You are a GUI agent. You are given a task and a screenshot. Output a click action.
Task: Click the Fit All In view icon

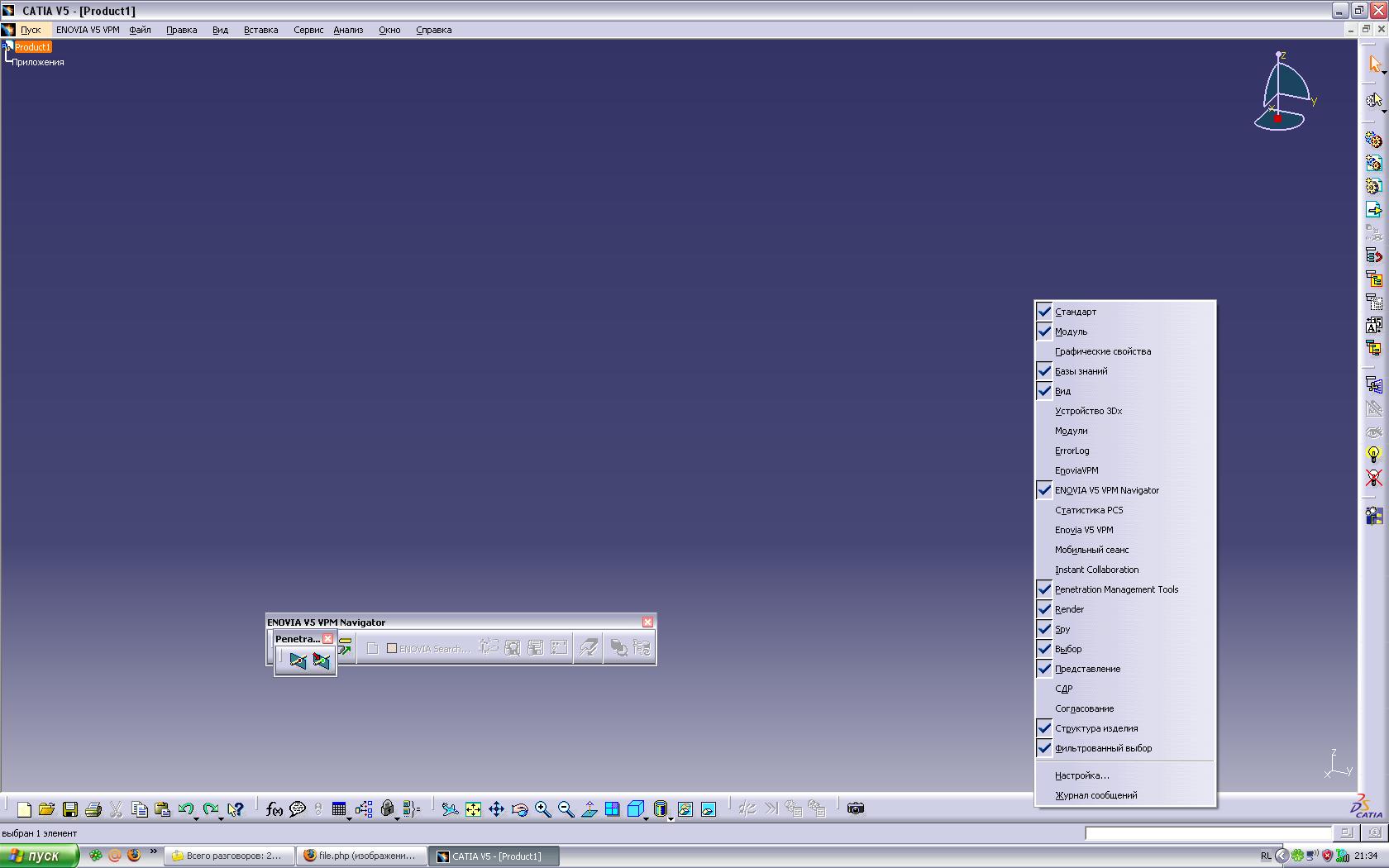point(473,809)
